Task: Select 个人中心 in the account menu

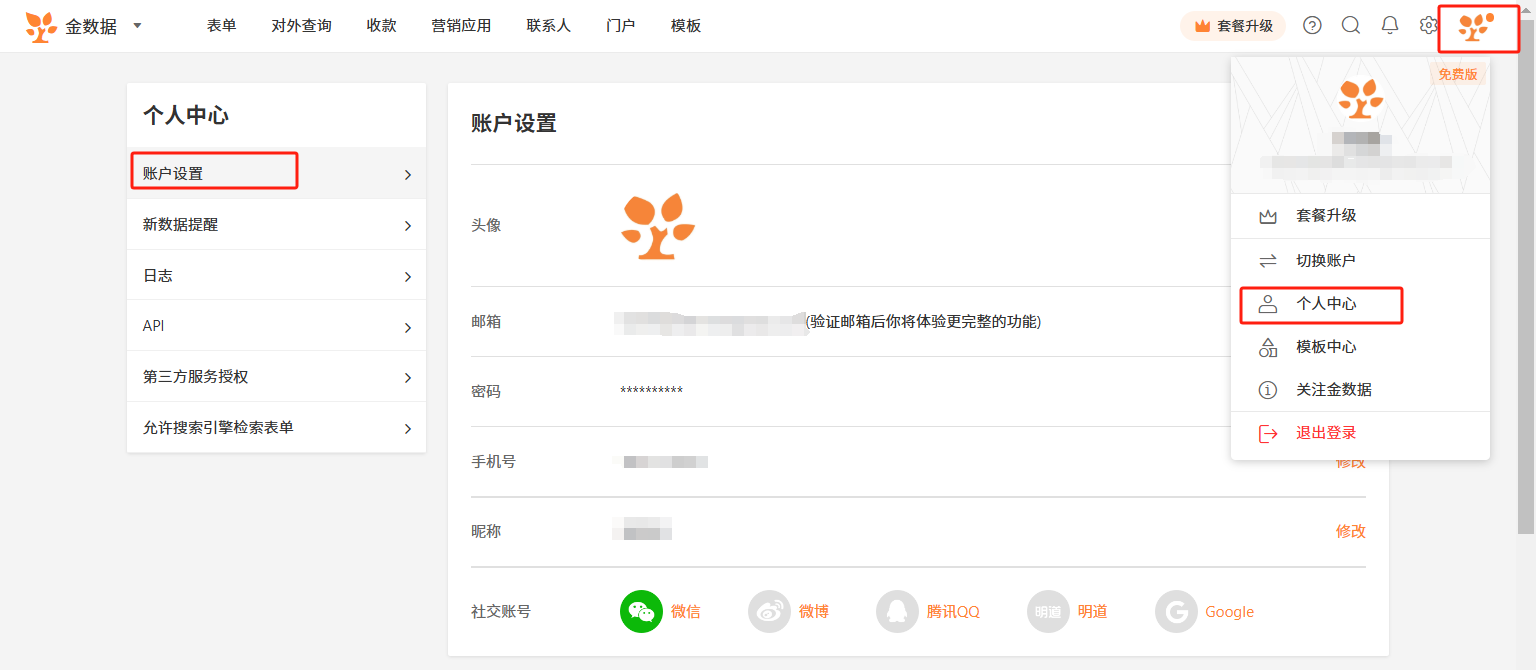Action: [1360, 304]
